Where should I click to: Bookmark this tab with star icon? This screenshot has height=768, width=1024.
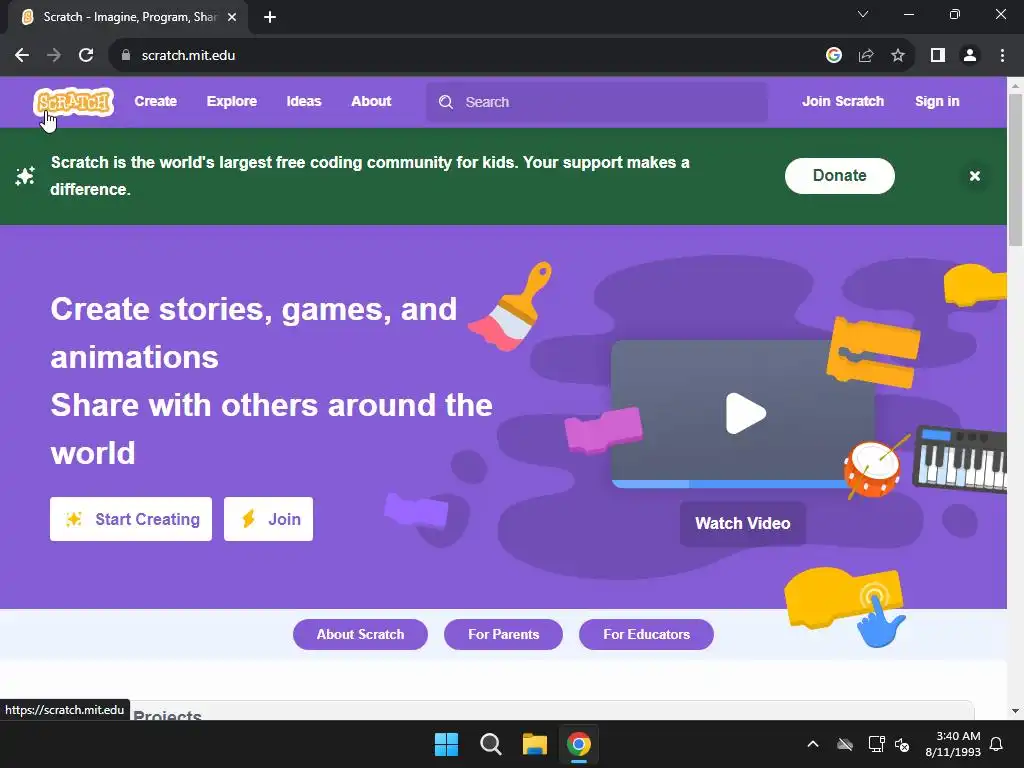tap(898, 56)
